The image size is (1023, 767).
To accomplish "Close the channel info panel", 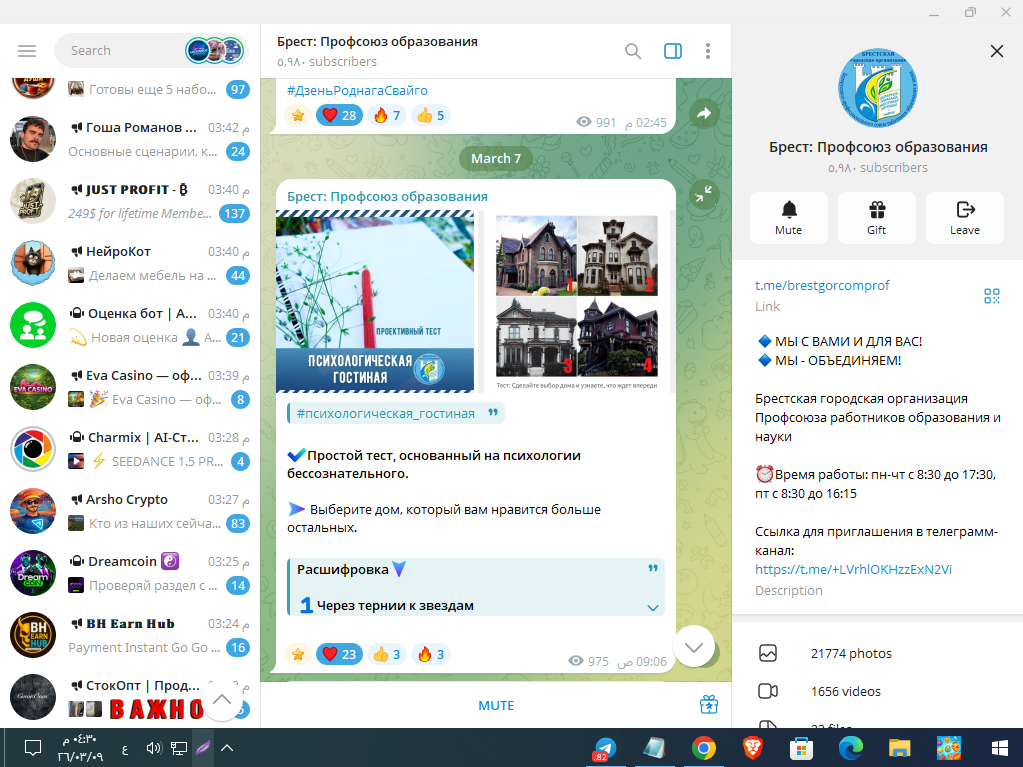I will [x=996, y=51].
